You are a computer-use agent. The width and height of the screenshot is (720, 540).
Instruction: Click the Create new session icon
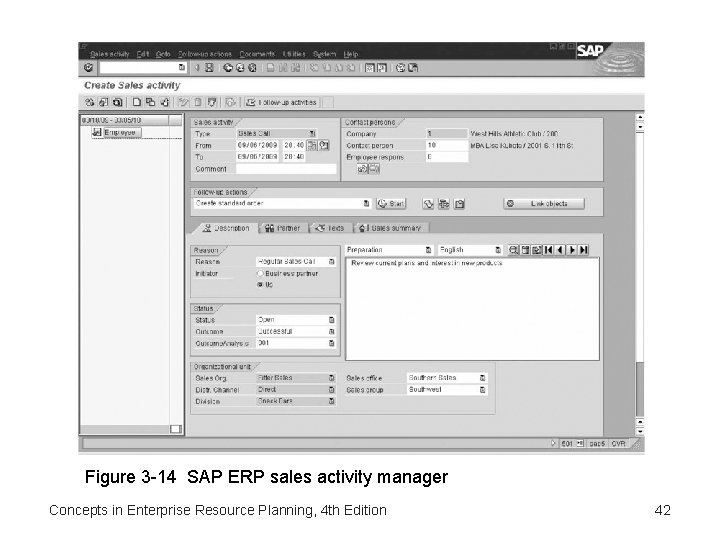tap(369, 68)
